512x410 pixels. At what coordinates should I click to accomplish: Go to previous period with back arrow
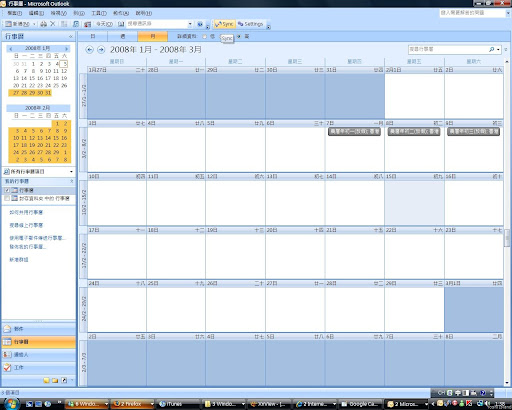click(89, 50)
